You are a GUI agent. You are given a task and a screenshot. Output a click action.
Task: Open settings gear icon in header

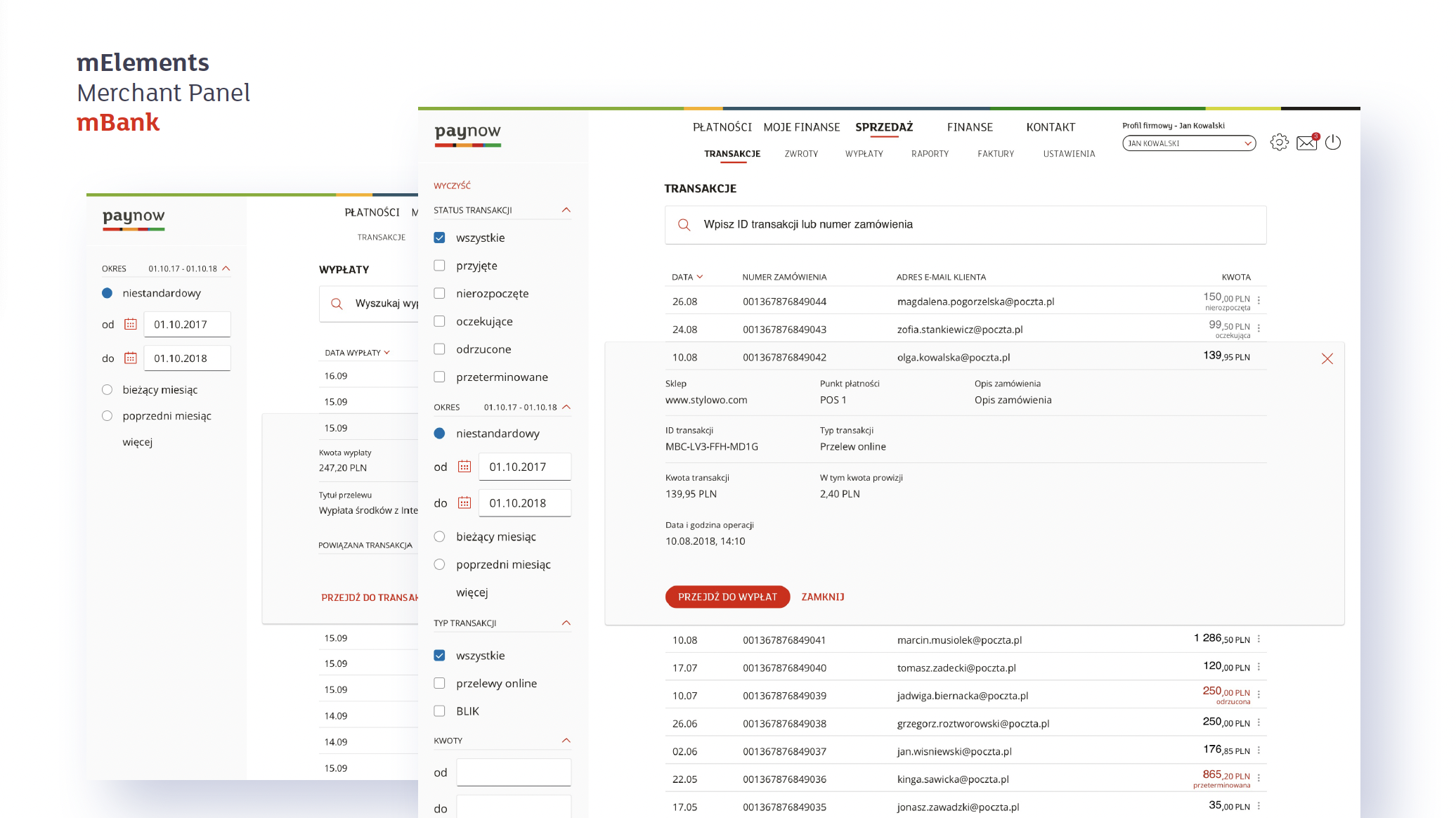(1279, 143)
